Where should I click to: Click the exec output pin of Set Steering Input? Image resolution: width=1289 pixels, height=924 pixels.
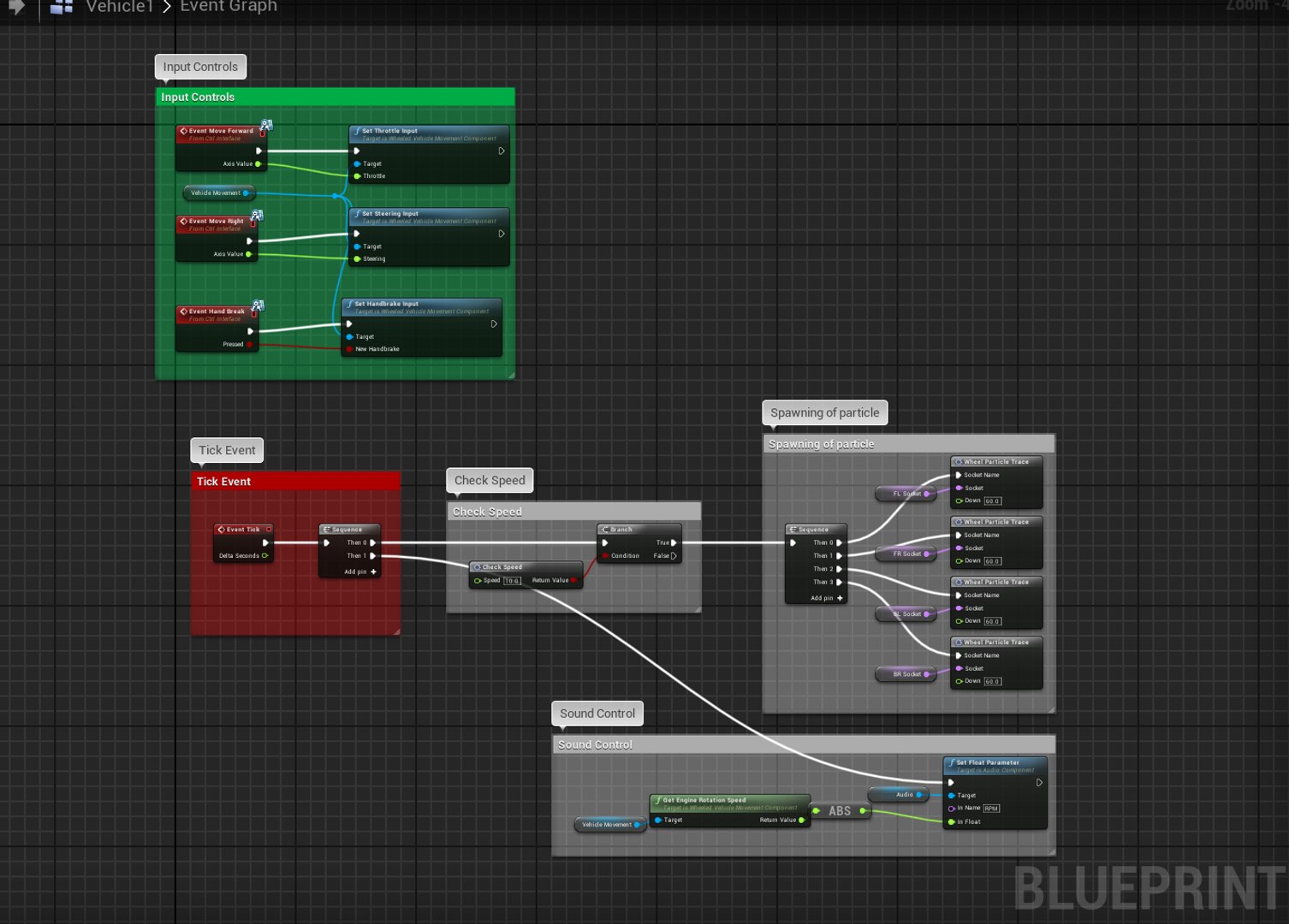(x=501, y=234)
